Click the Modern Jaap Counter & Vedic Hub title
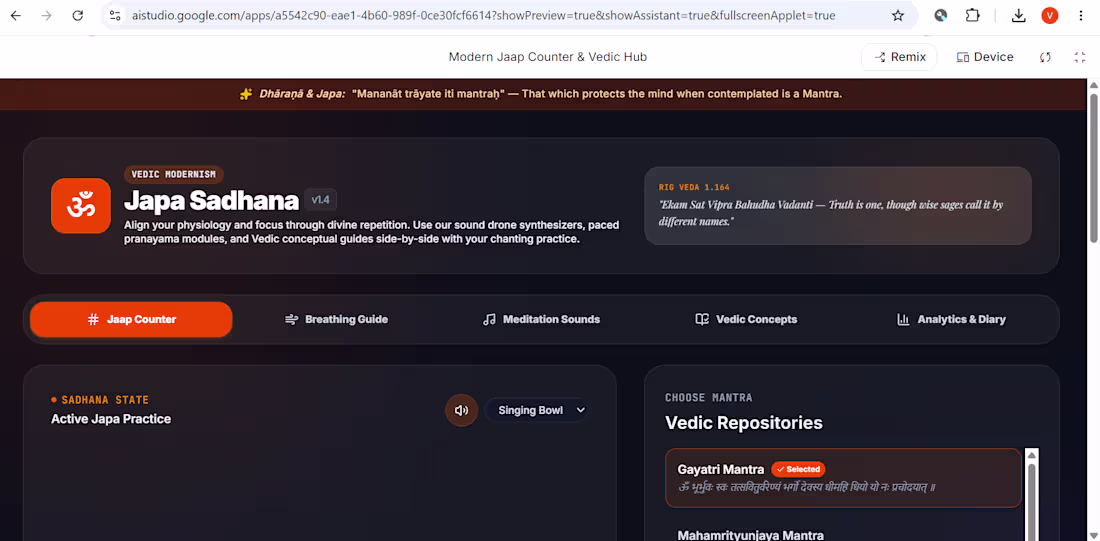This screenshot has height=541, width=1100. (548, 57)
